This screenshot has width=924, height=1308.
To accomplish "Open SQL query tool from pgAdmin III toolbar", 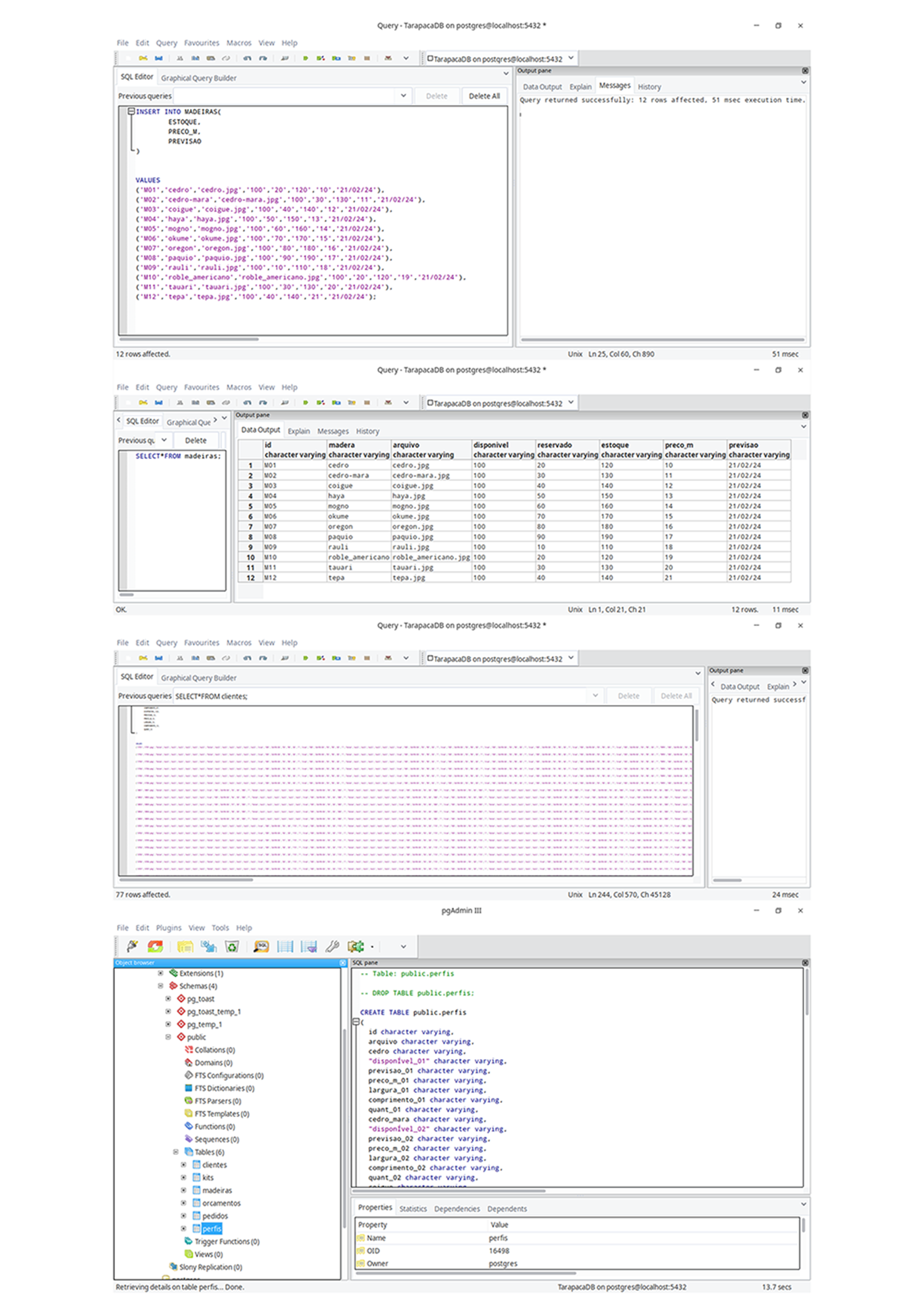I will click(261, 946).
